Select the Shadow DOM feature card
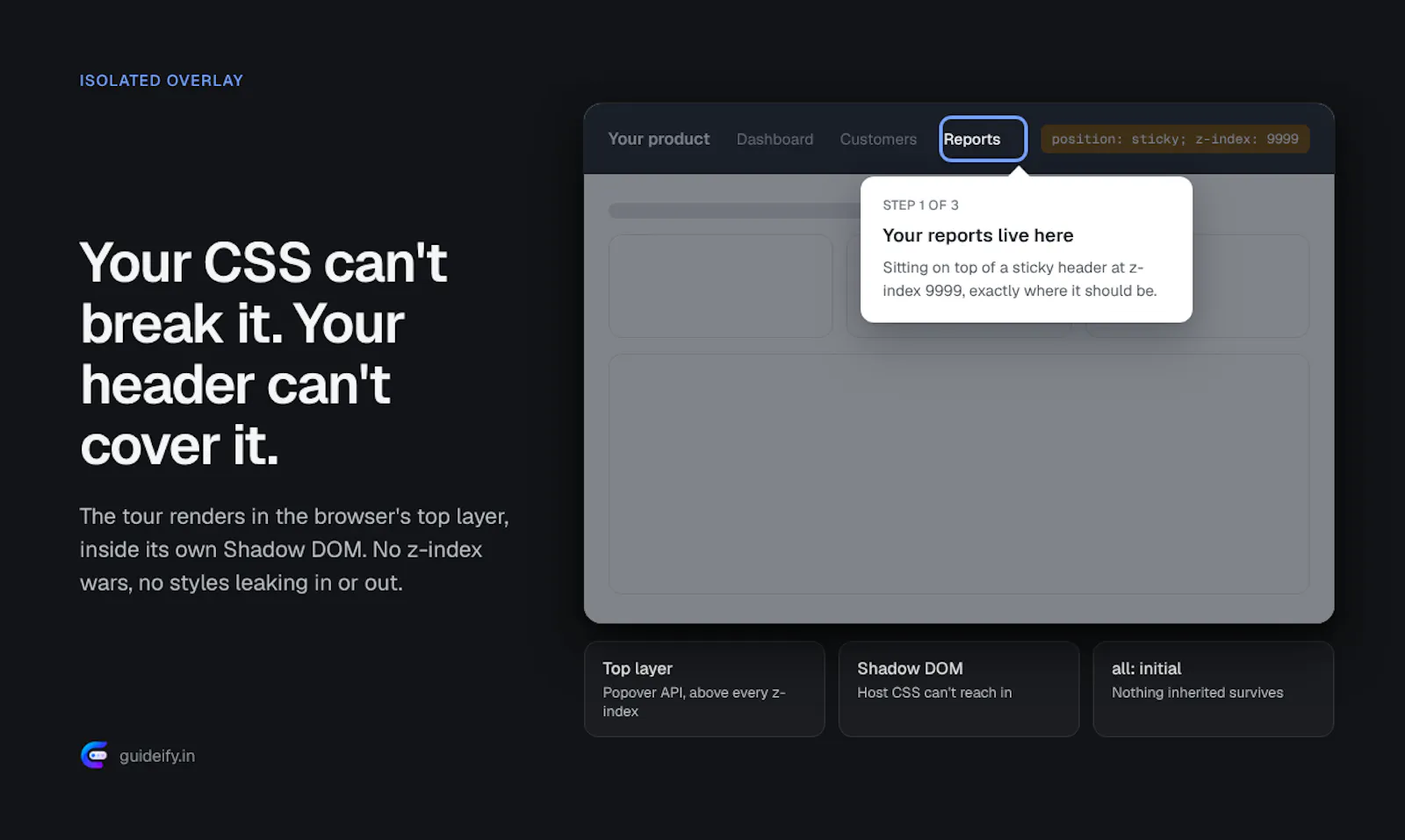Screen dimensions: 1405x840 click(959, 689)
